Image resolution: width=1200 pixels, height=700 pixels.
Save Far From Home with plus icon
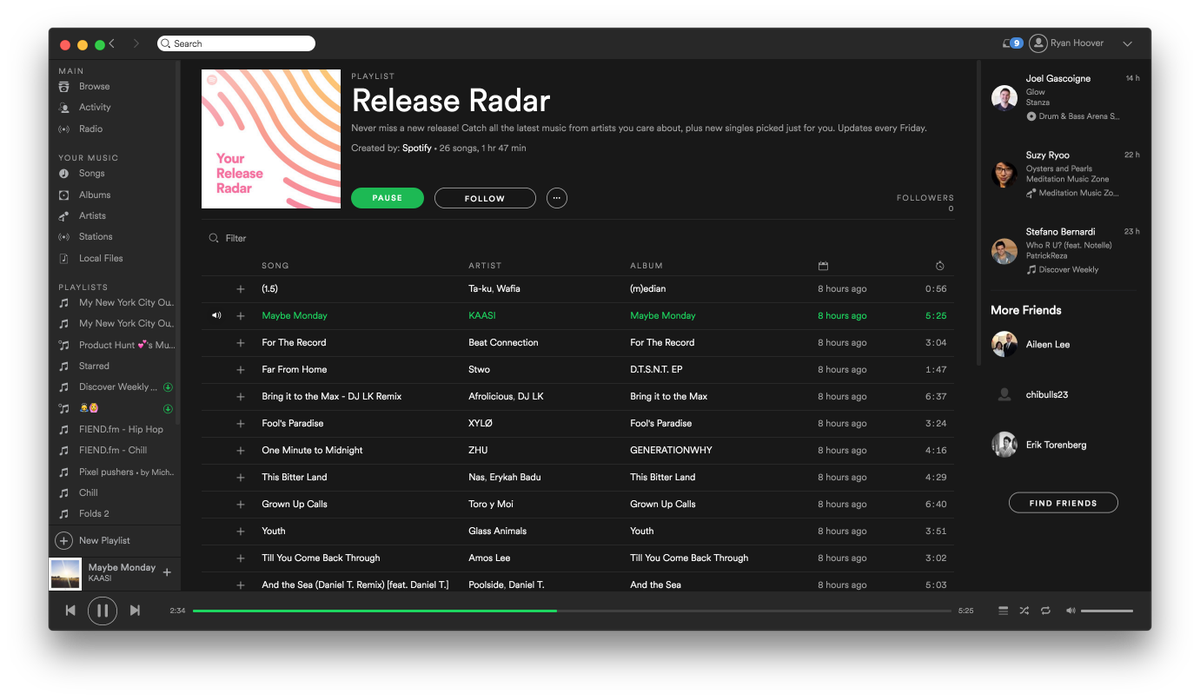tap(240, 370)
